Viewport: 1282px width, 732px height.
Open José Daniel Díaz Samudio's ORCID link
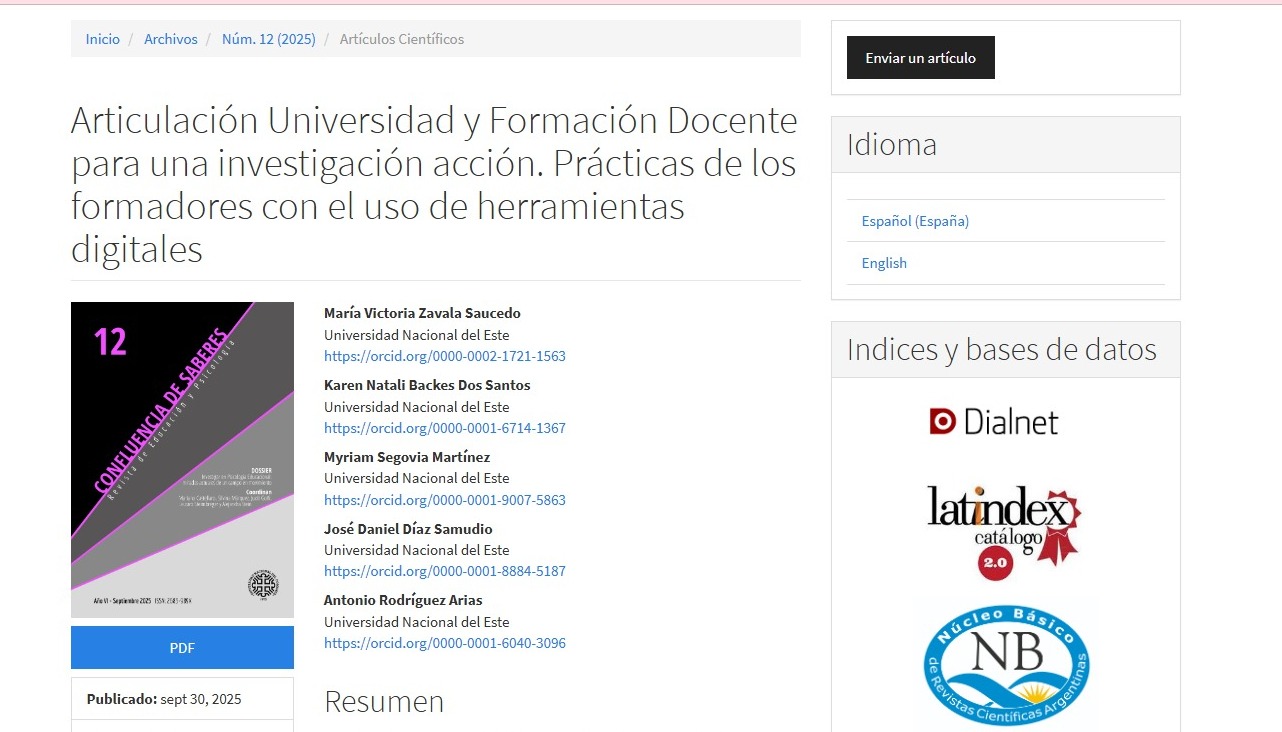pyautogui.click(x=445, y=571)
